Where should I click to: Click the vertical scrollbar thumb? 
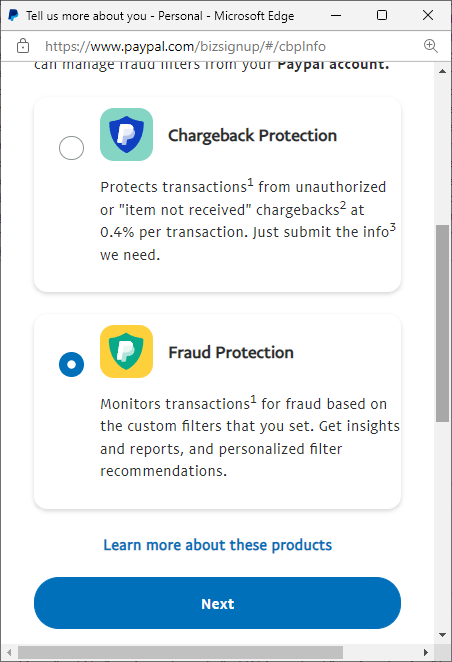442,323
